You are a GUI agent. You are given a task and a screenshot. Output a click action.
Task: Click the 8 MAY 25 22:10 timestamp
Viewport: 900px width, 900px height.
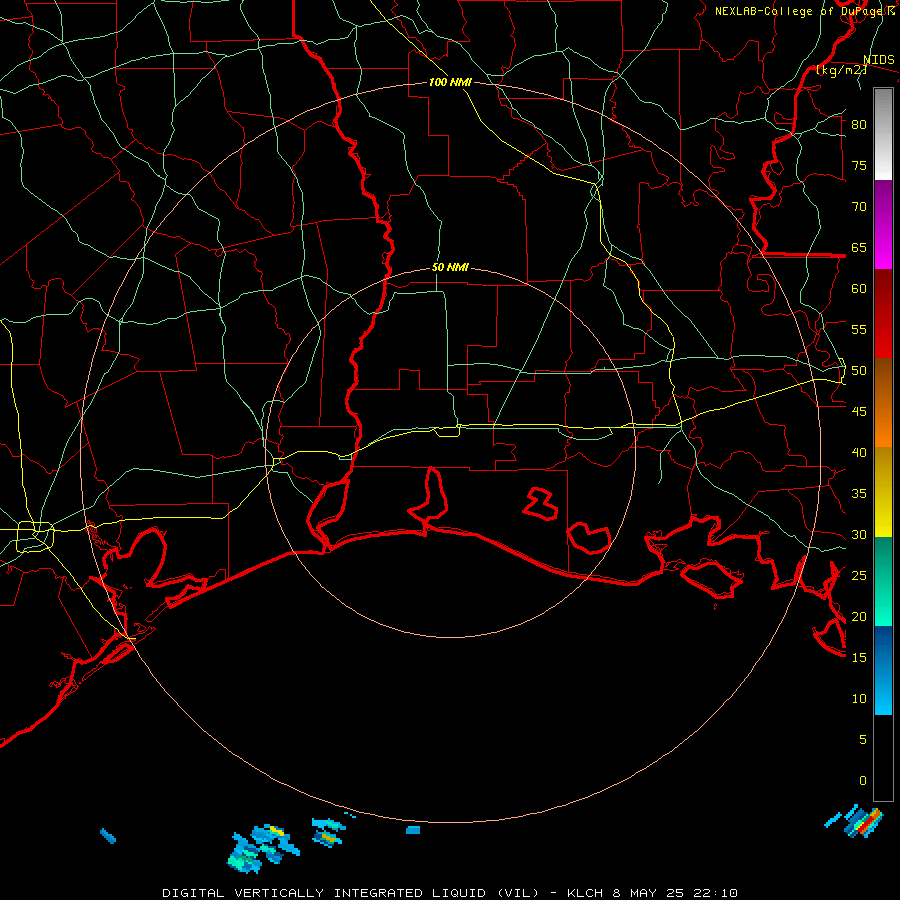(x=675, y=893)
